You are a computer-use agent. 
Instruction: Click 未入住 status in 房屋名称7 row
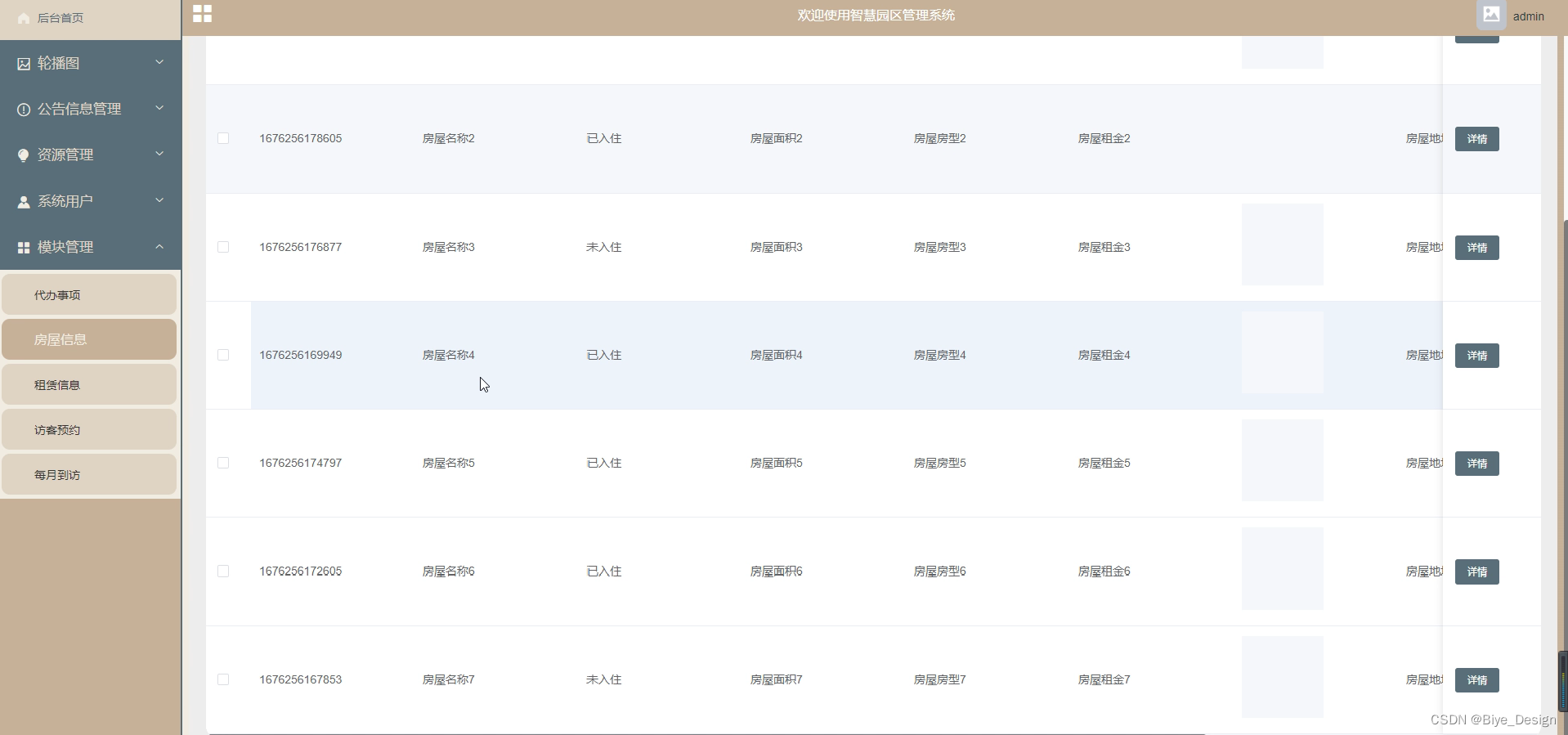pos(604,679)
